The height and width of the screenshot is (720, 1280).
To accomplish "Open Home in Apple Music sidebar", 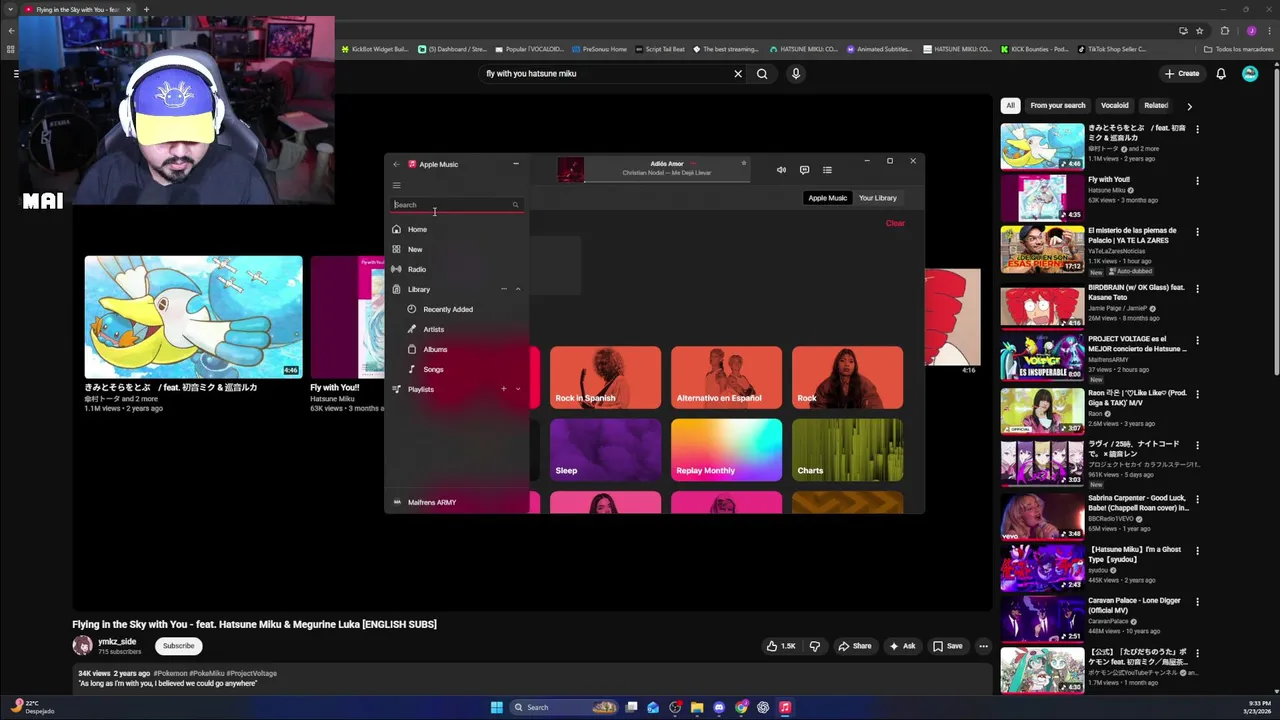I will point(458,229).
